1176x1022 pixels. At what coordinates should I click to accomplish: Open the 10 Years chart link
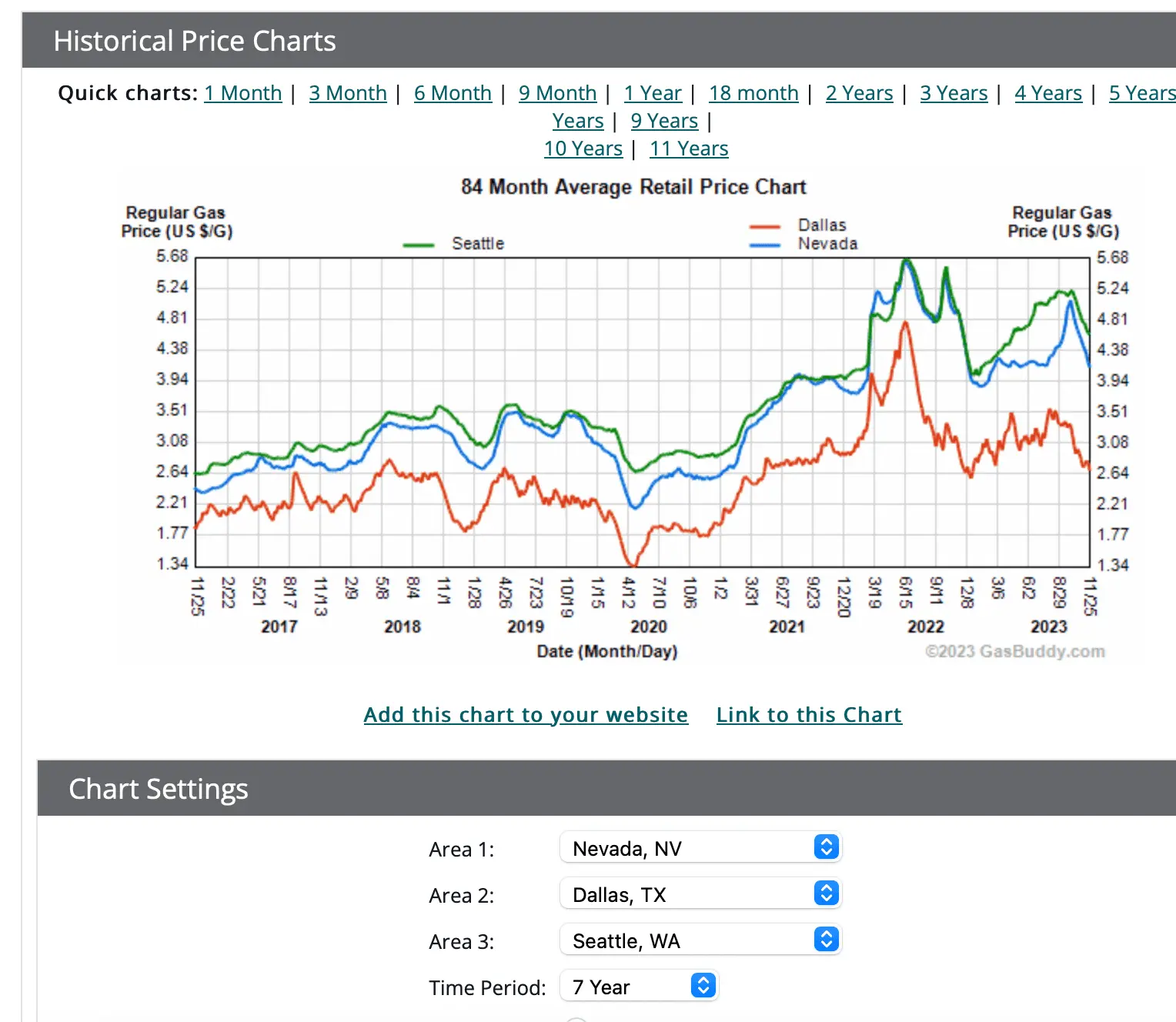click(x=583, y=149)
